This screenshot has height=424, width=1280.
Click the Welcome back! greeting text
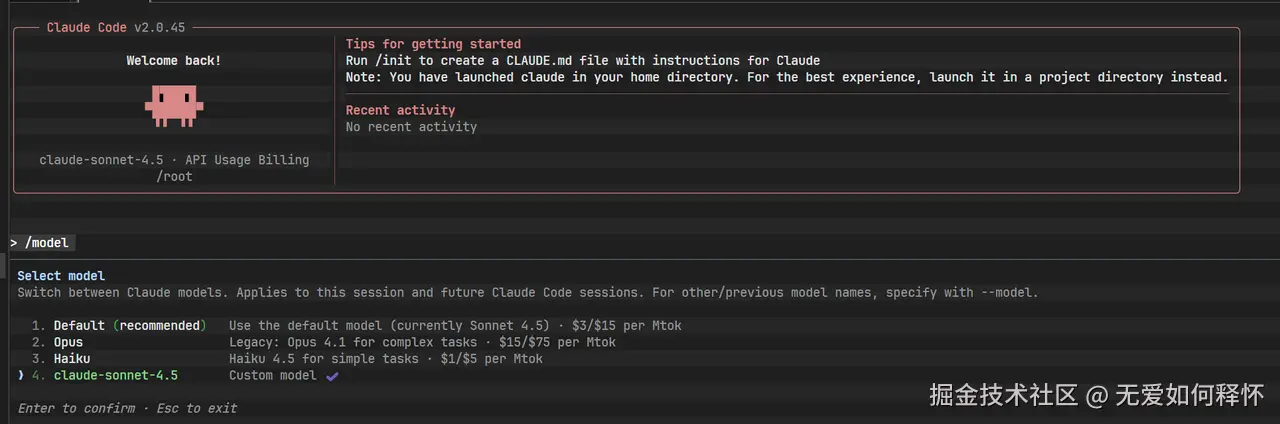(x=174, y=61)
